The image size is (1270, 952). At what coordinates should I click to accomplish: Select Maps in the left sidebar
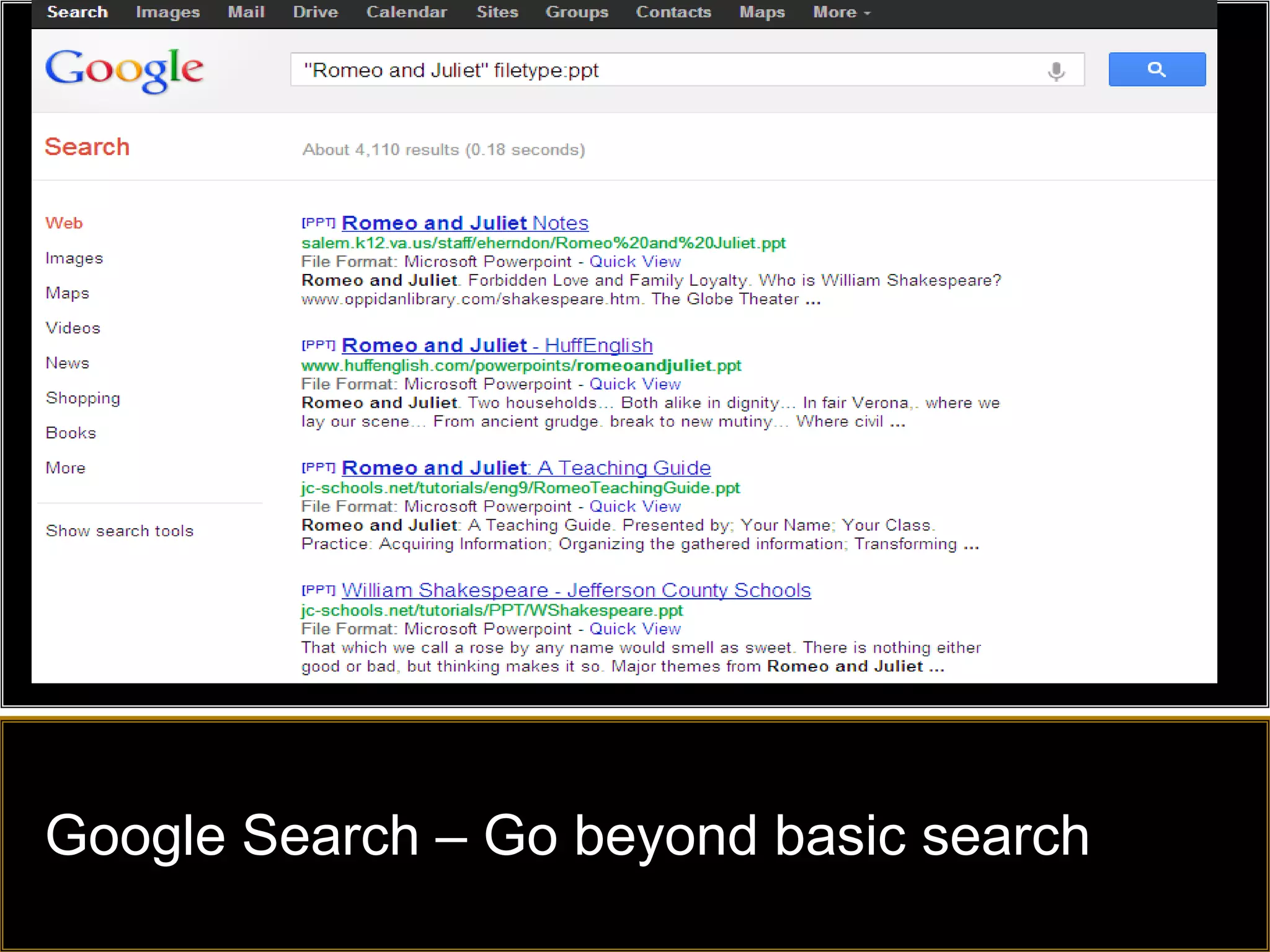pyautogui.click(x=68, y=293)
